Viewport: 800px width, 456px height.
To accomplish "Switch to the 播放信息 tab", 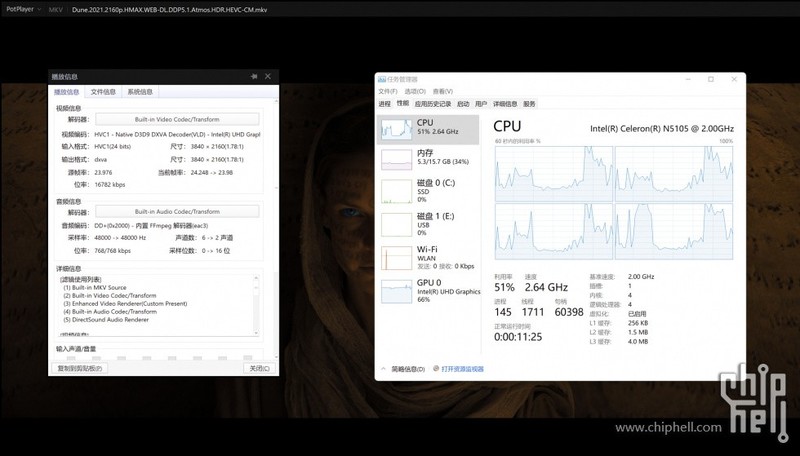I will (67, 92).
